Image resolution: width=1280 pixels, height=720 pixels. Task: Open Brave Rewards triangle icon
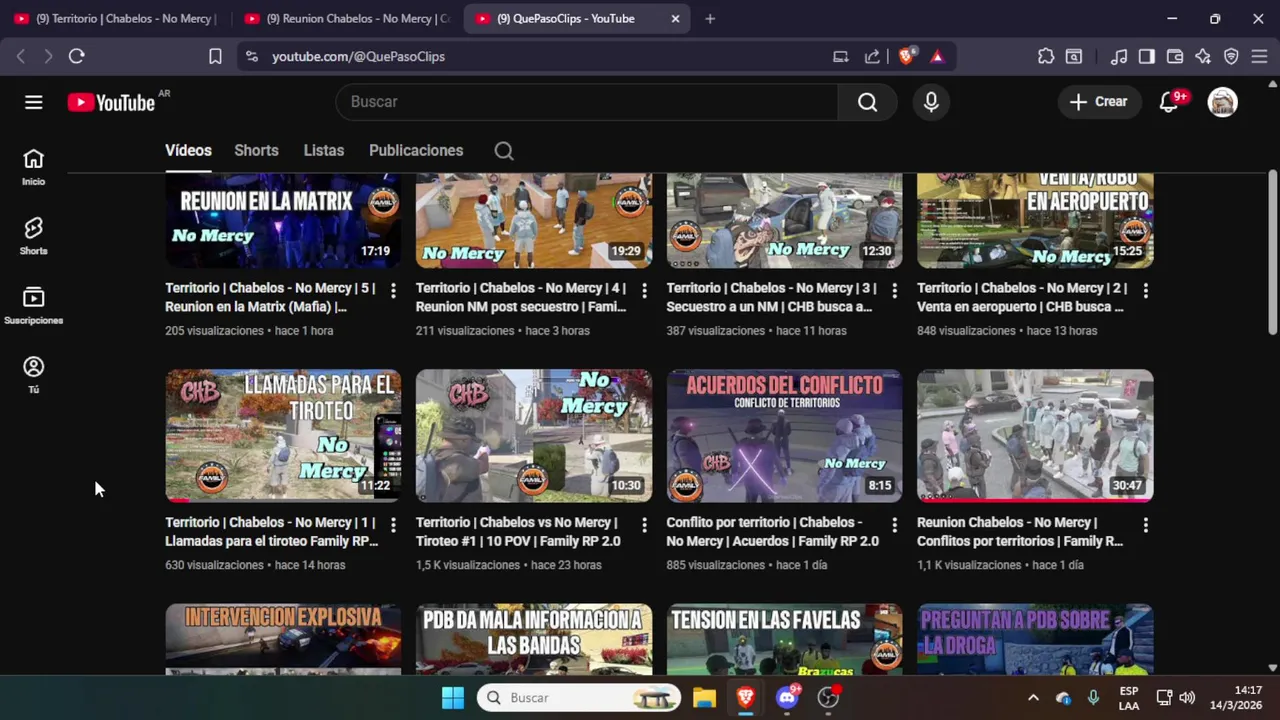pos(937,57)
